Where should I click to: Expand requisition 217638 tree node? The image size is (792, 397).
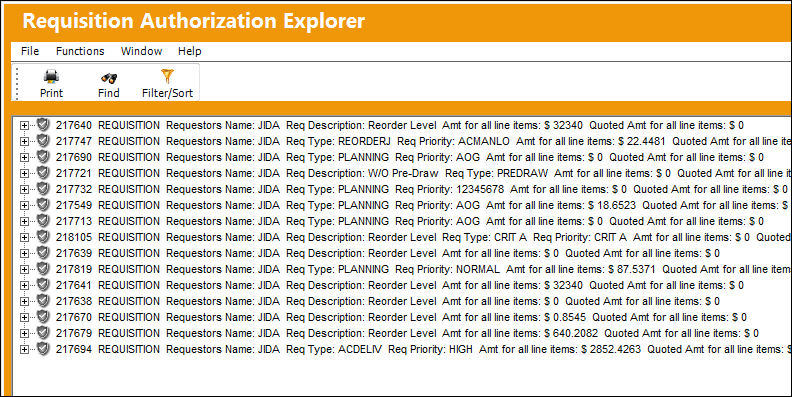coord(24,302)
